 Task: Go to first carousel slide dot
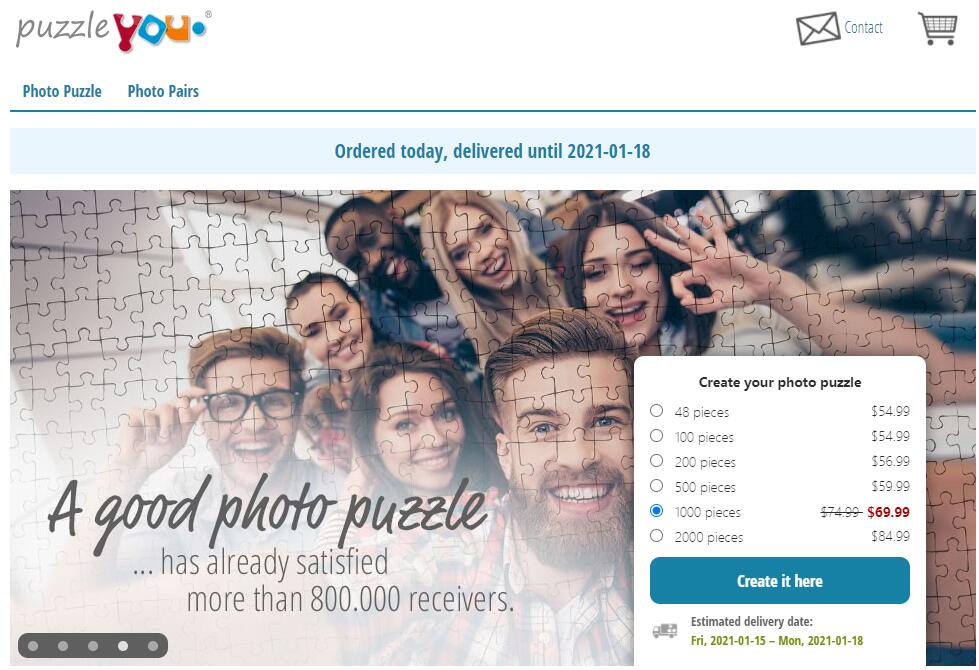33,646
